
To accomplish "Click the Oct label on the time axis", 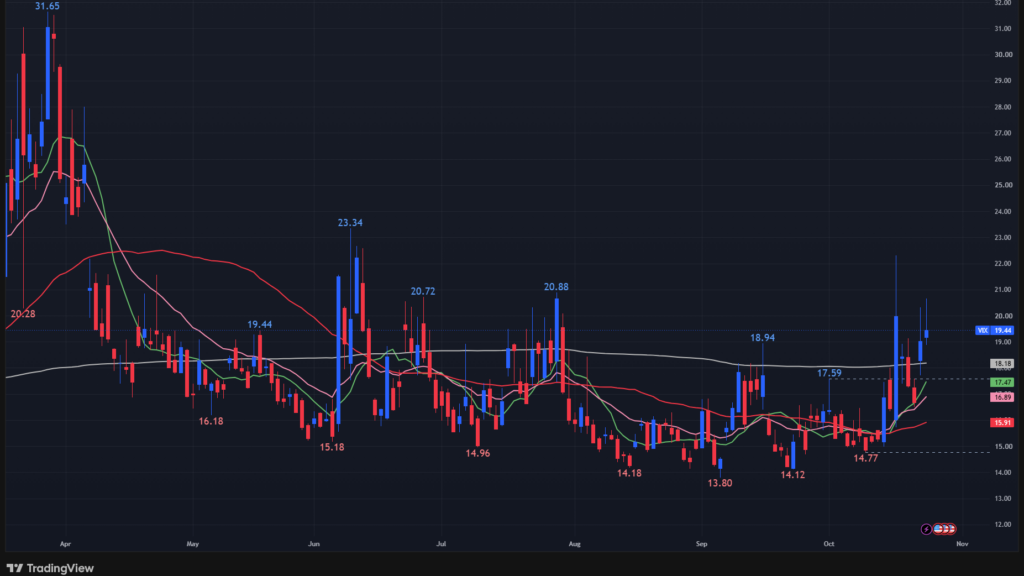I will tap(829, 543).
